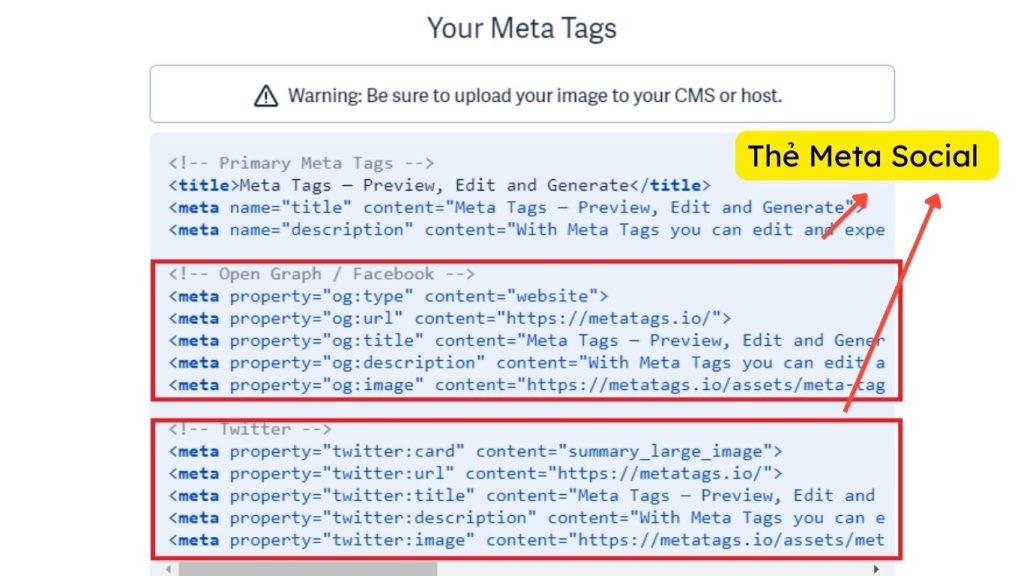1024x576 pixels.
Task: Click the warning triangle icon
Action: click(x=266, y=96)
